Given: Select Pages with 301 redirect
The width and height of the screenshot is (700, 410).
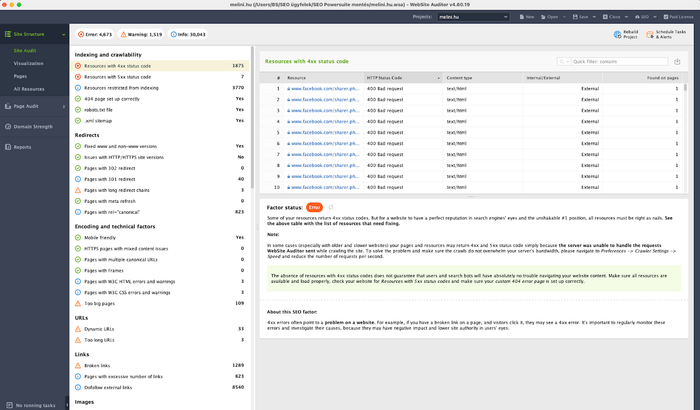Looking at the screenshot, I should point(160,179).
